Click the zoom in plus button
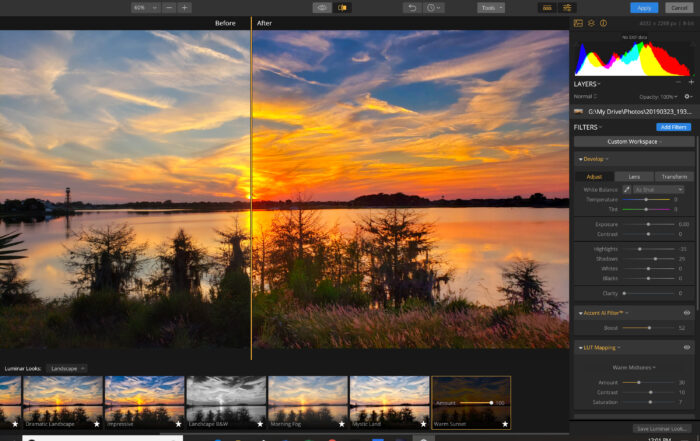Screen dimensions: 700x441 [x=184, y=7]
